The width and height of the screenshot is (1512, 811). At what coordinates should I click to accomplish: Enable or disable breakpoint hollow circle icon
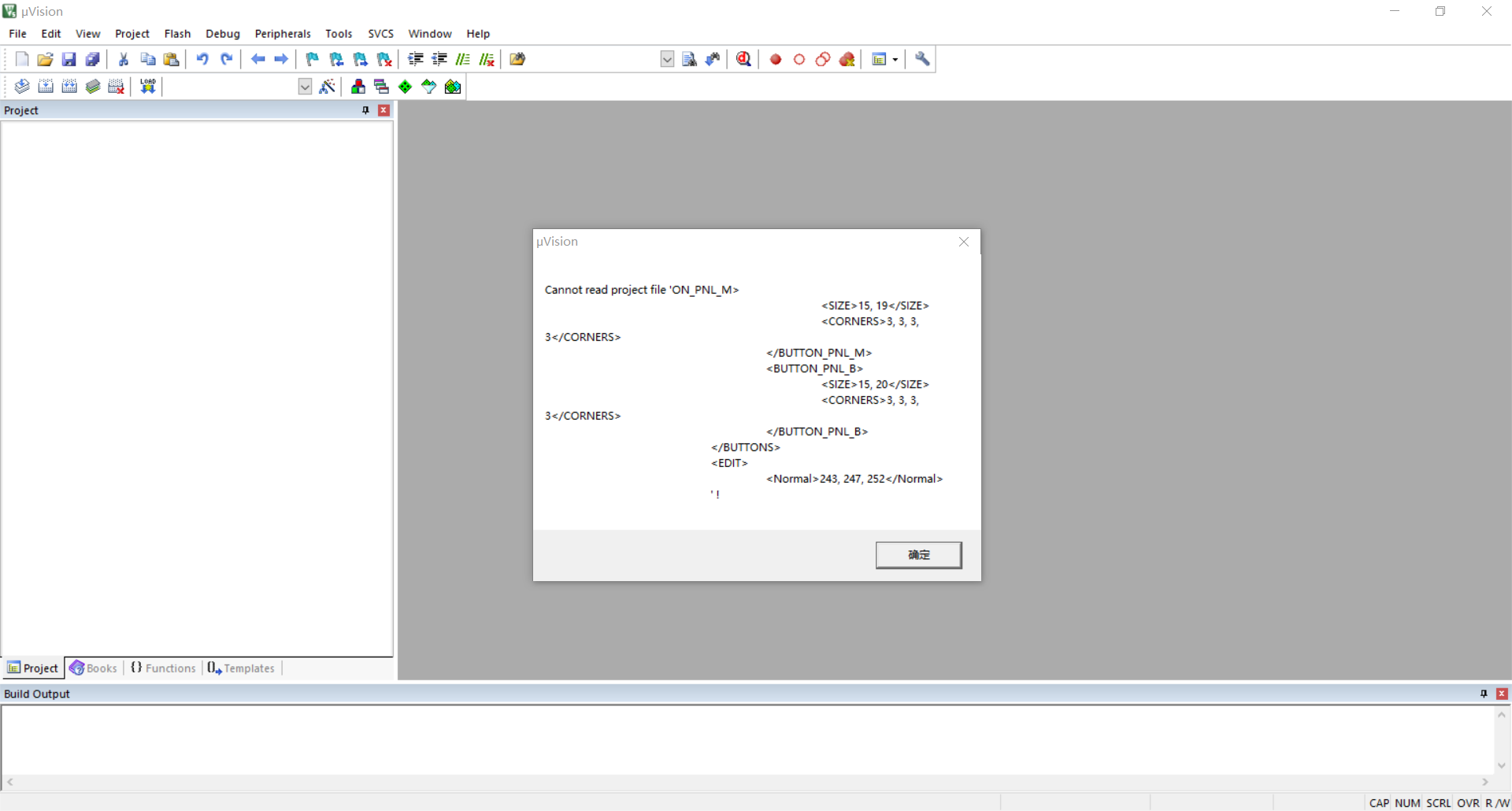(799, 59)
